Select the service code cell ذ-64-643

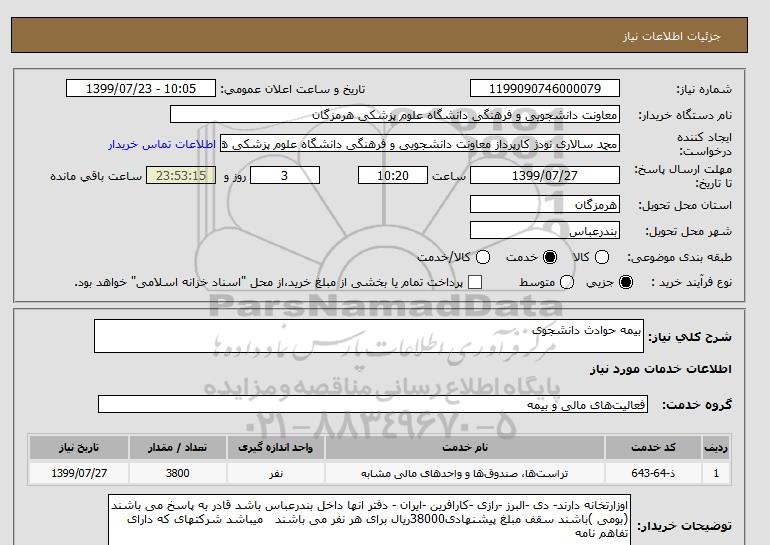653,473
